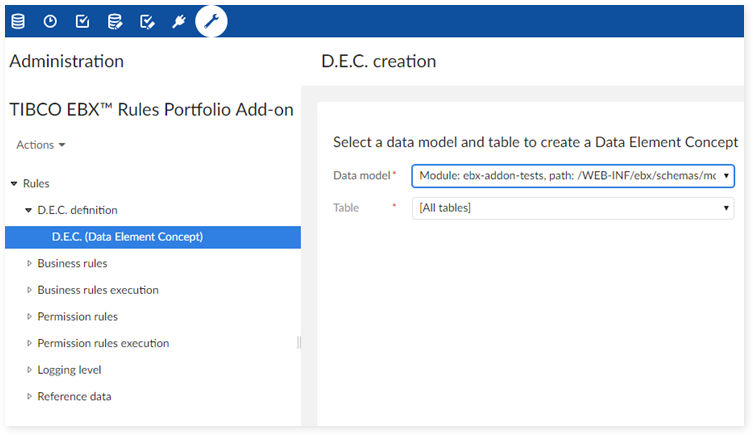Open the Data (database stack) perspective icon
Viewport: 753px width, 435px height.
(18, 21)
